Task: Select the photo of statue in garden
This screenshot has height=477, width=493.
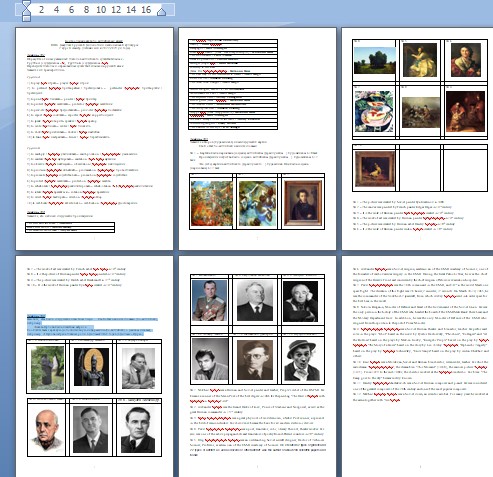Action: (x=47, y=368)
